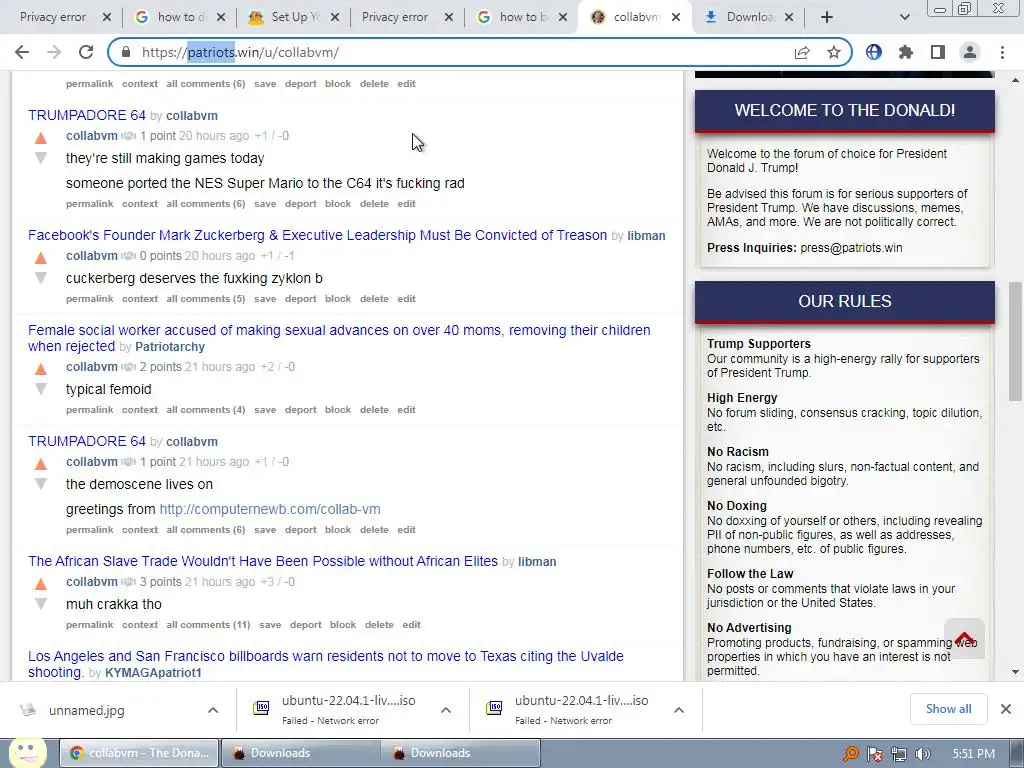Screen dimensions: 1024x768
Task: Open the computernewb.com/collab-vm link
Action: (x=270, y=509)
